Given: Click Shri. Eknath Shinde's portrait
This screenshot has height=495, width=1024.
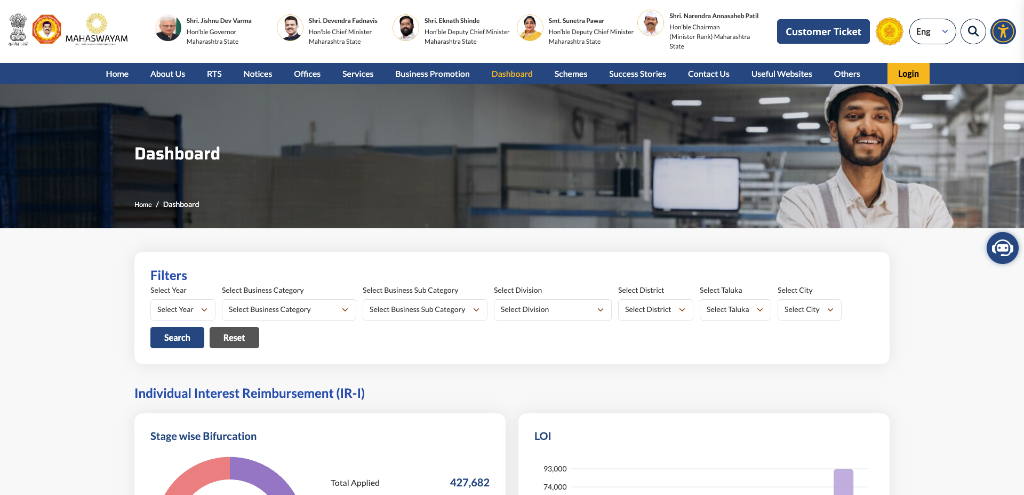Looking at the screenshot, I should coord(406,28).
